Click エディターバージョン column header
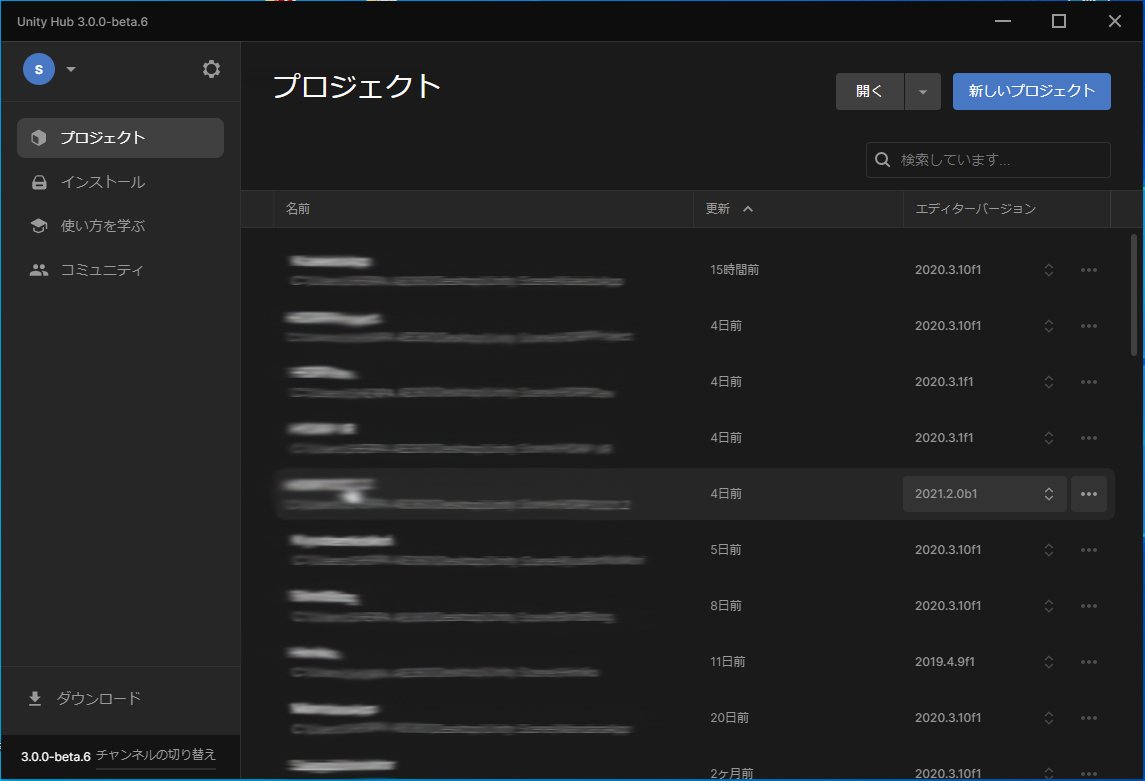 [x=1006, y=209]
